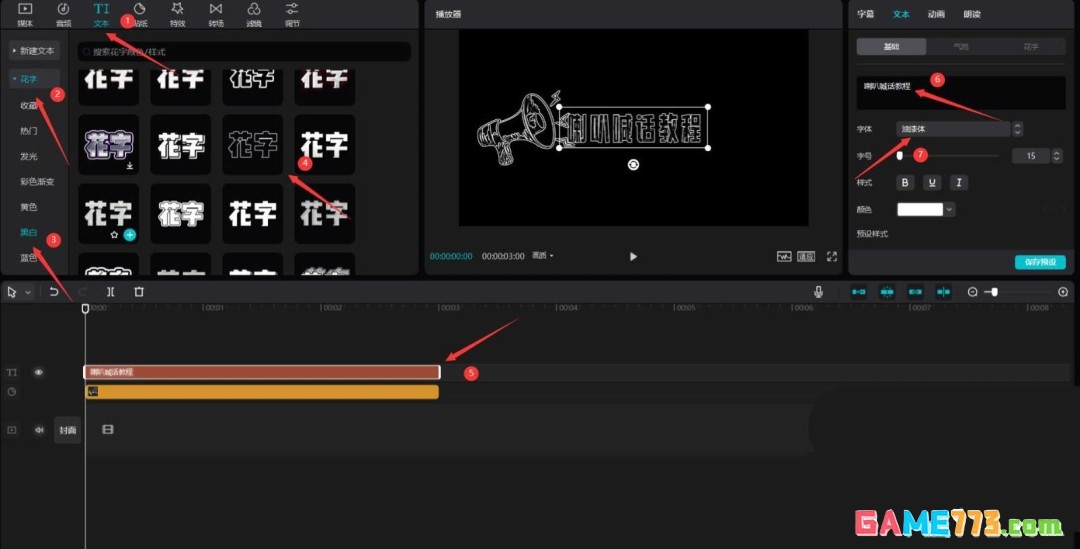The height and width of the screenshot is (549, 1080).
Task: Click the white text color swatch
Action: coord(920,209)
